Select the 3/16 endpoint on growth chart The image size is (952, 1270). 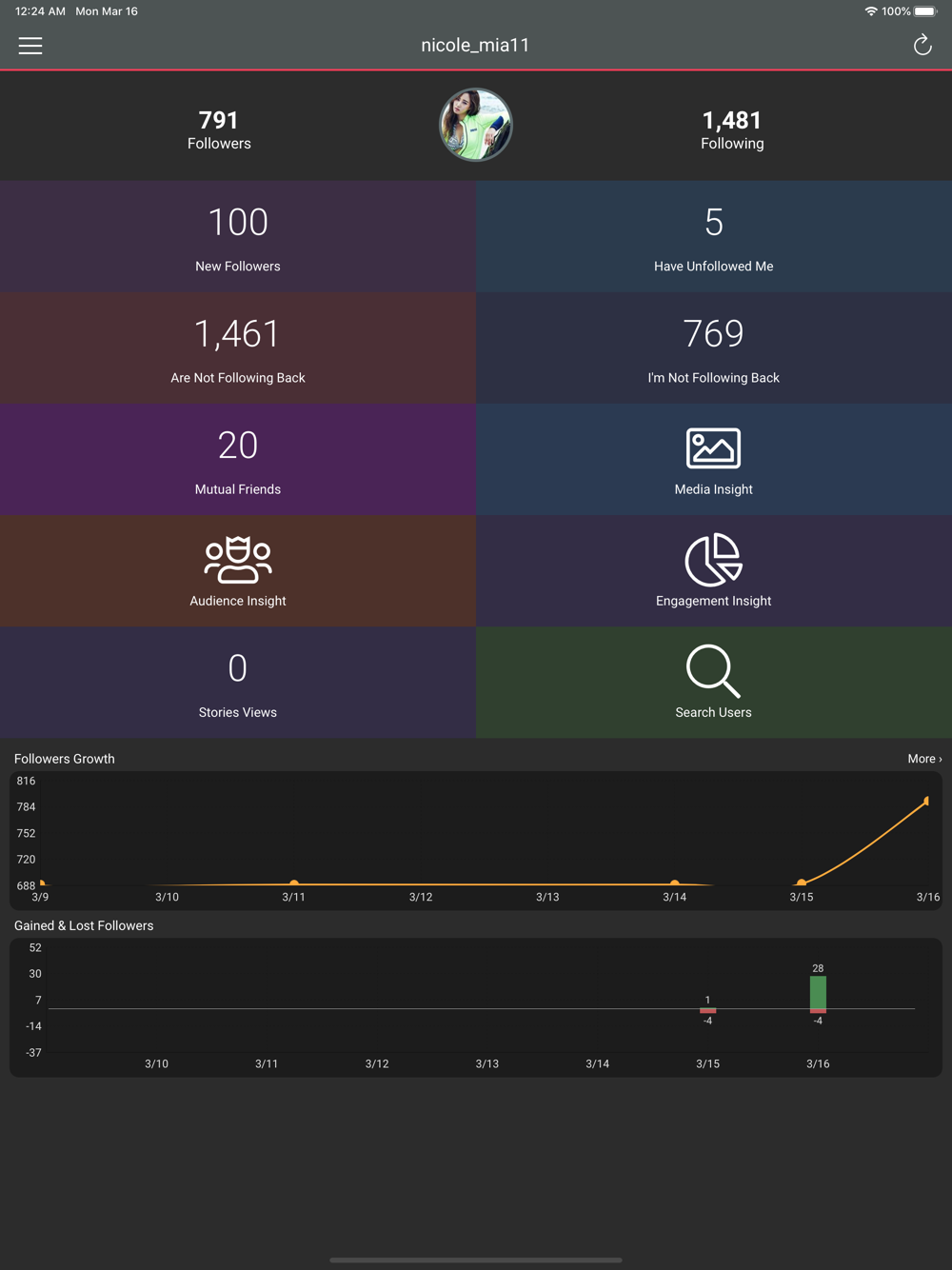point(927,801)
